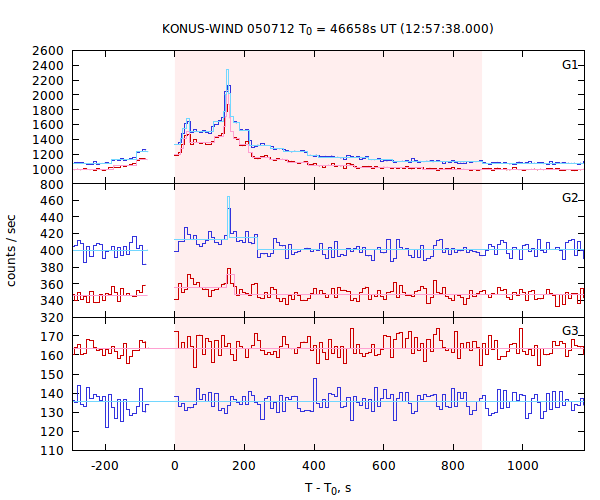Click the 360 y-axis tick label
This screenshot has height=500, width=600.
click(52, 284)
